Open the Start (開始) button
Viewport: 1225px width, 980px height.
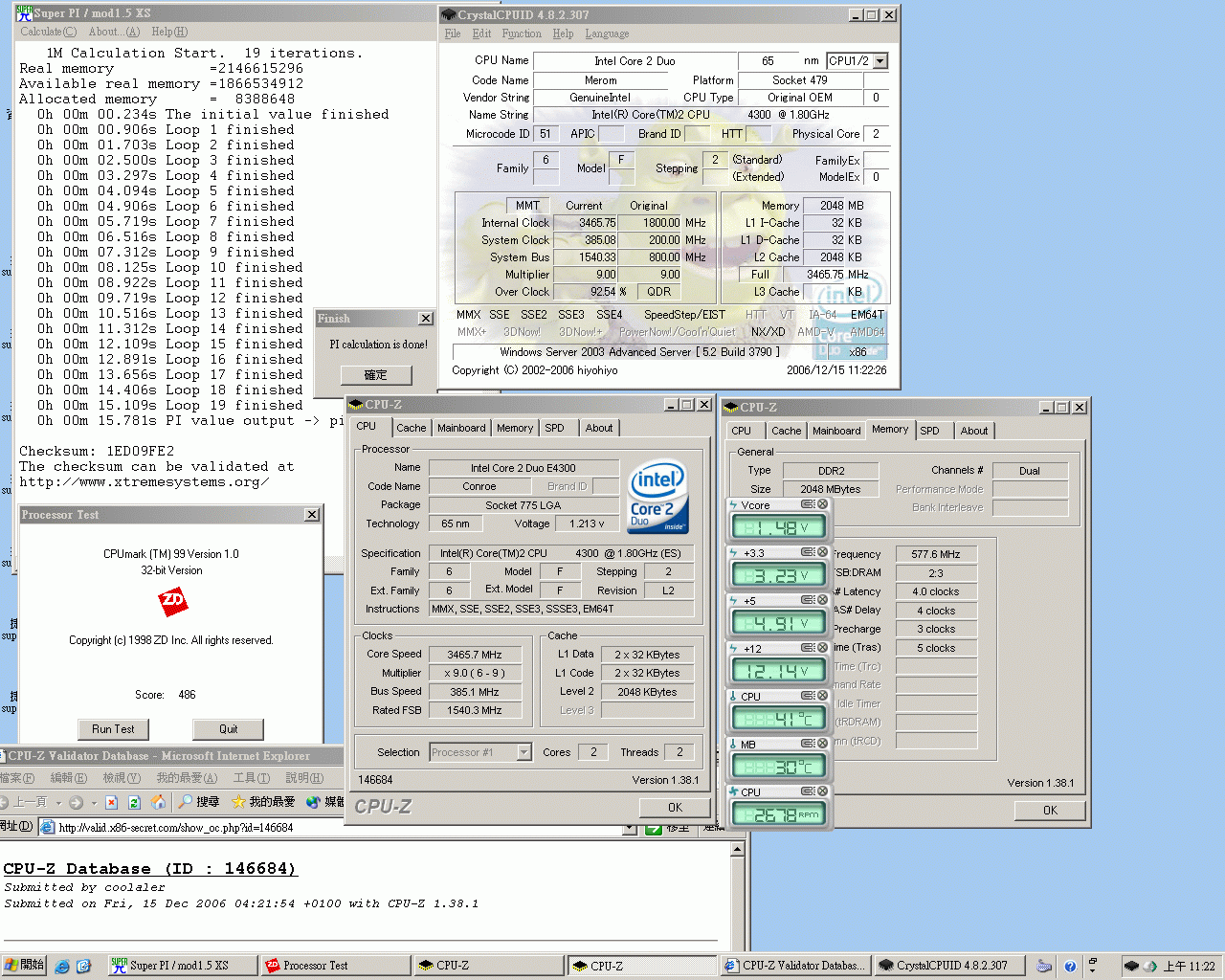point(24,966)
